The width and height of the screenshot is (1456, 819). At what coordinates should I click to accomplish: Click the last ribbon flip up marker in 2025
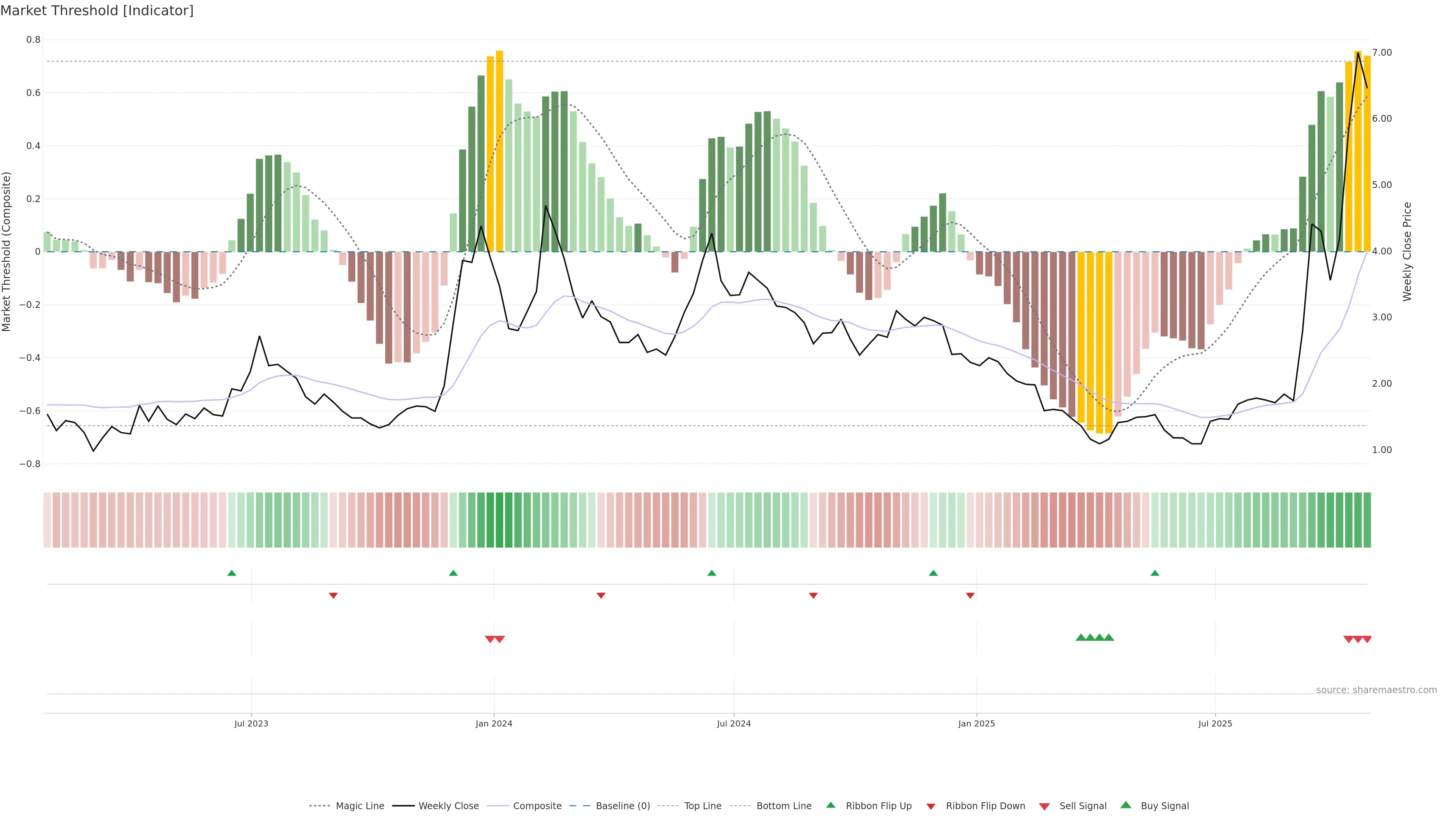[1155, 573]
